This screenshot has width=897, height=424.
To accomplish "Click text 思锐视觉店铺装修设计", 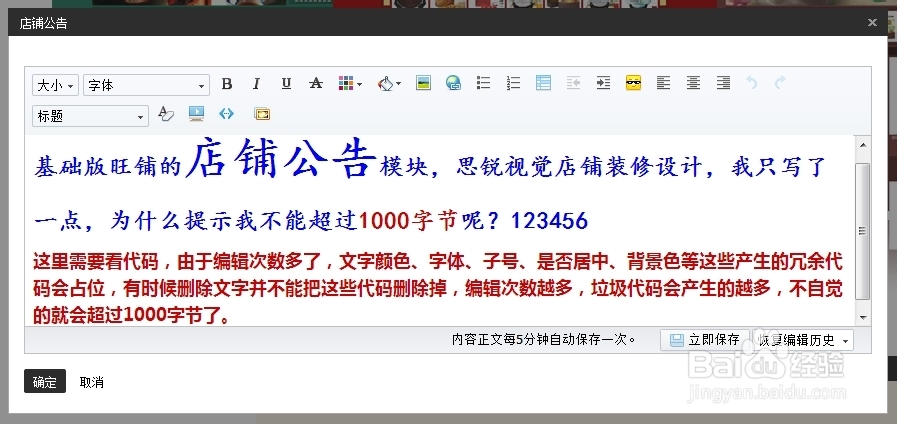I will click(579, 167).
